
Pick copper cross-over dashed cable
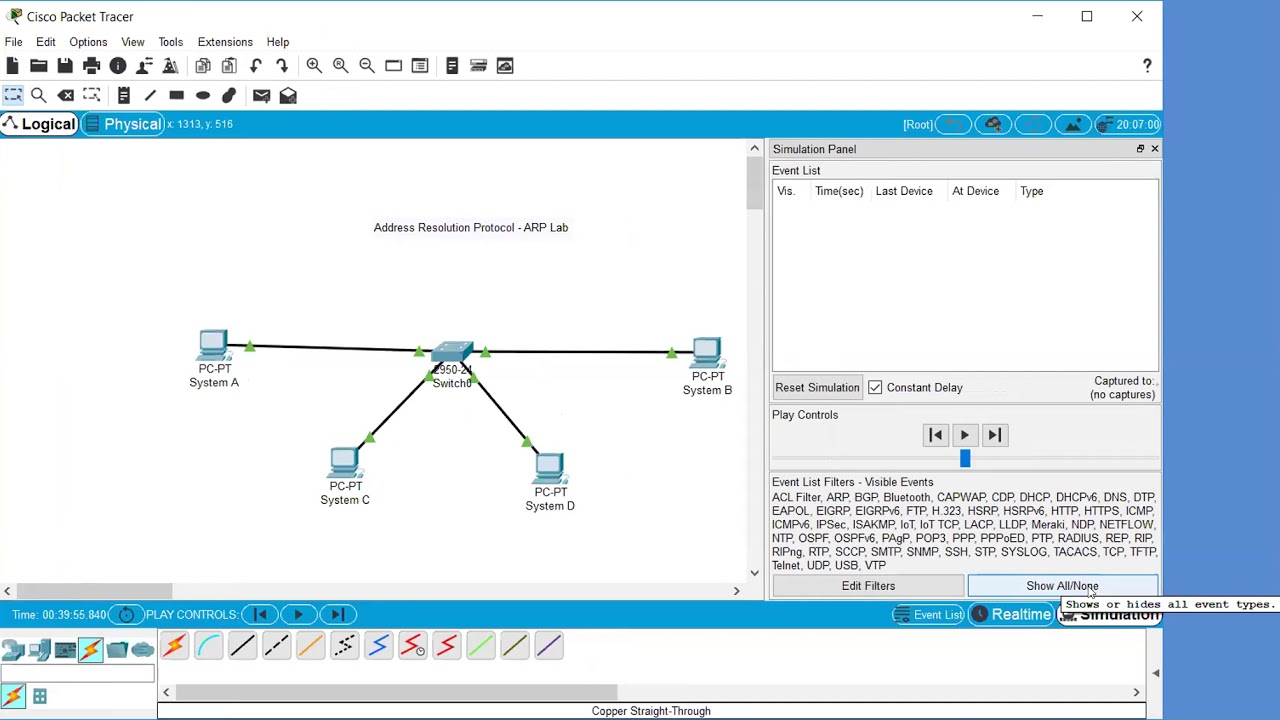[x=276, y=646]
